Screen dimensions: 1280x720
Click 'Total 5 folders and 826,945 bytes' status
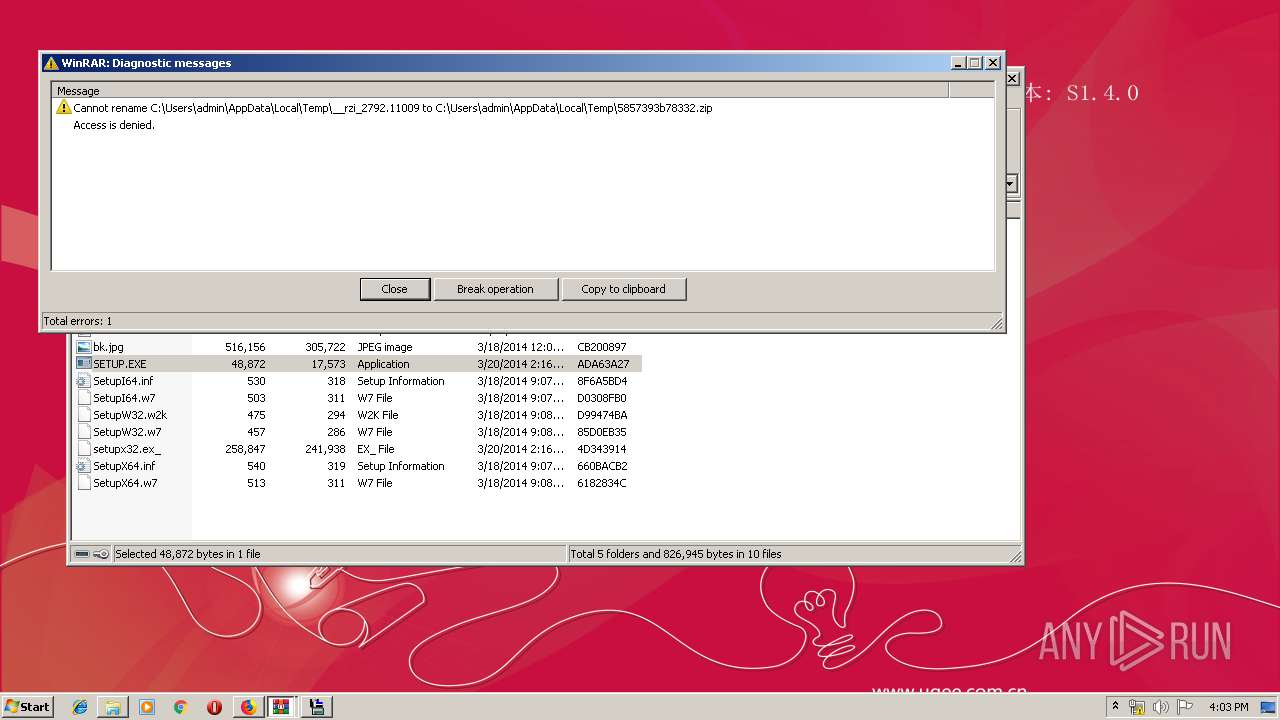coord(675,554)
